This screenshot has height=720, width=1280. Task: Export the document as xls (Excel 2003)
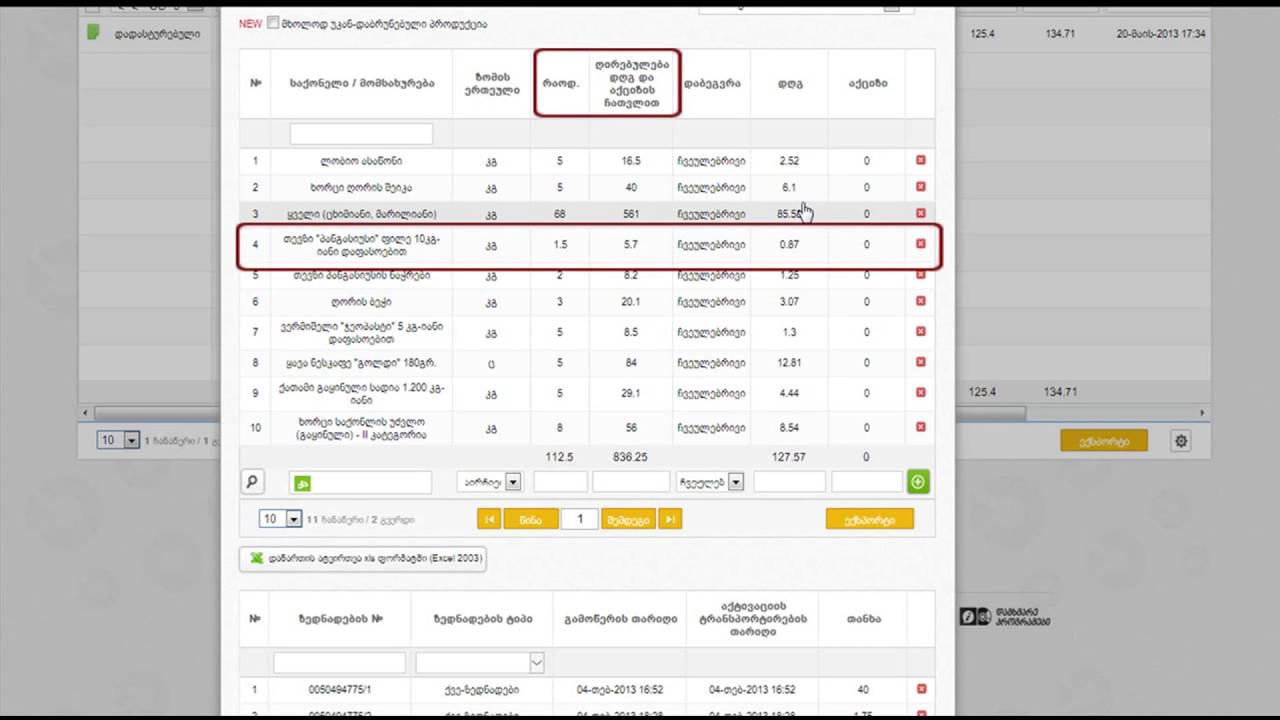pos(363,559)
